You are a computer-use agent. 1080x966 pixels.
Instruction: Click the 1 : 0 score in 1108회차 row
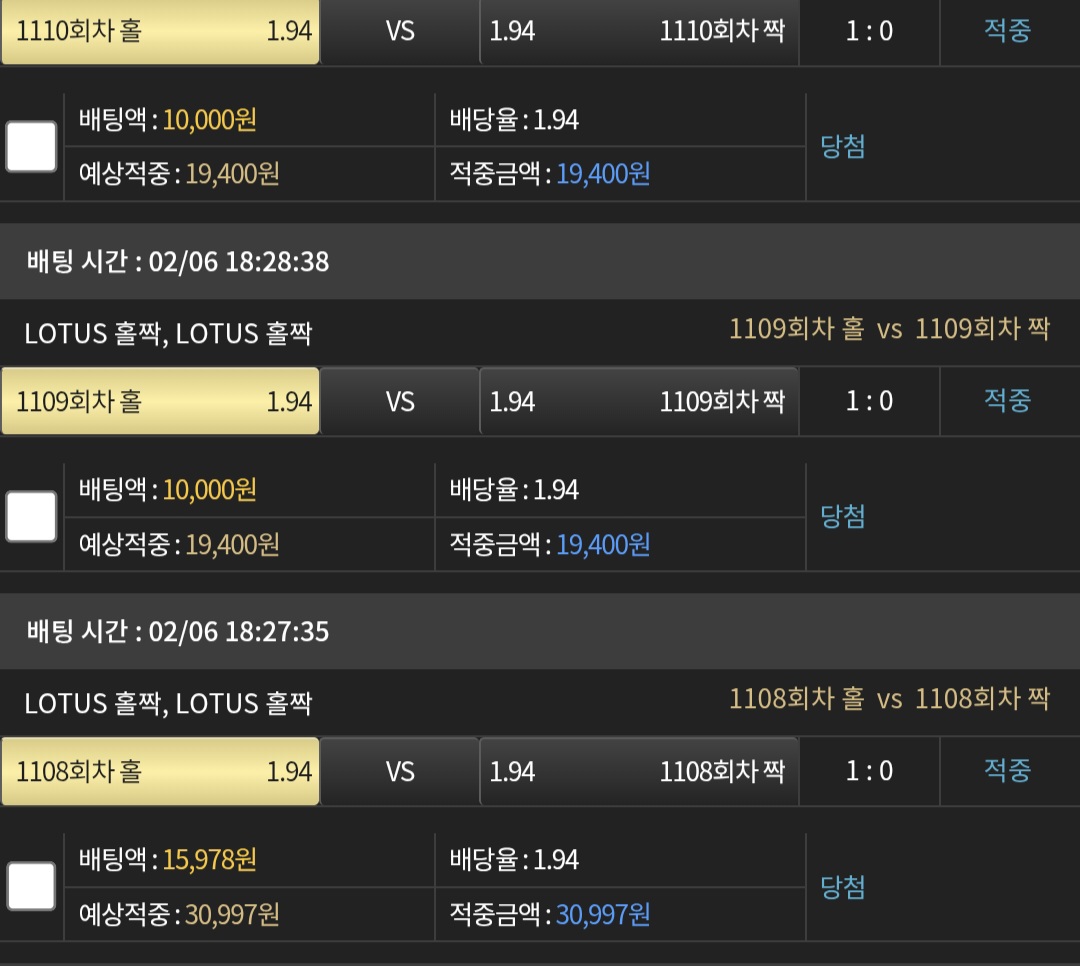click(x=869, y=771)
